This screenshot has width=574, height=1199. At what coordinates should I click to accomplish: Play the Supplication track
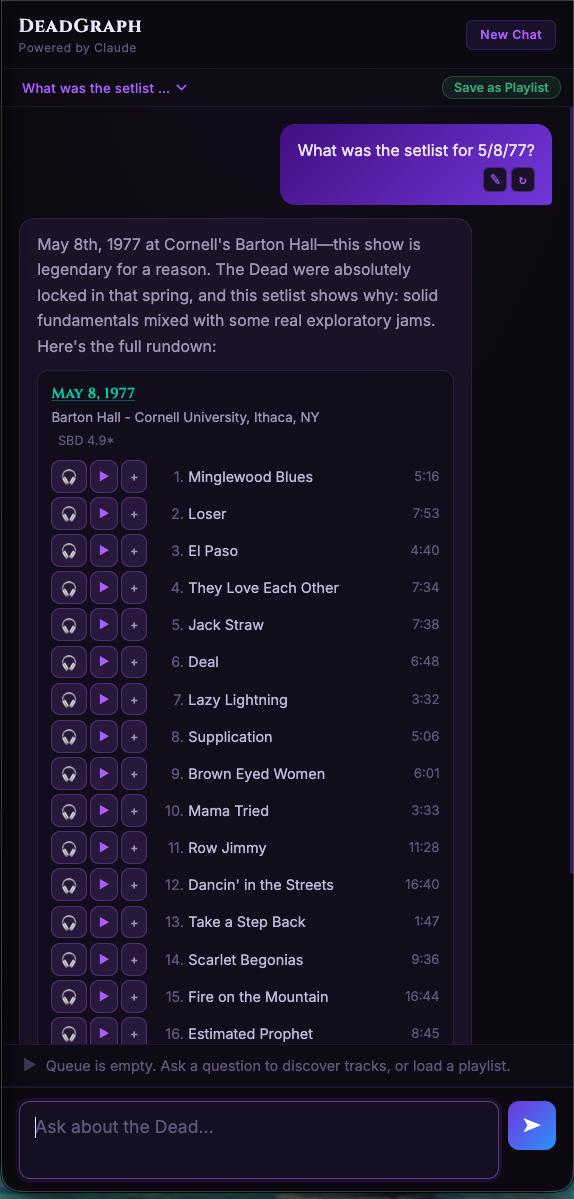[104, 736]
